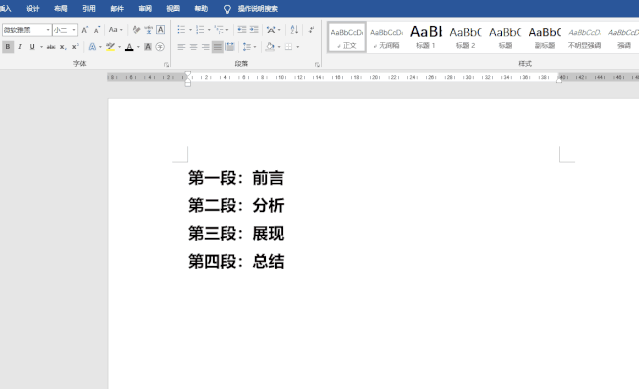
Task: Increase font size with grow icon
Action: [x=85, y=30]
